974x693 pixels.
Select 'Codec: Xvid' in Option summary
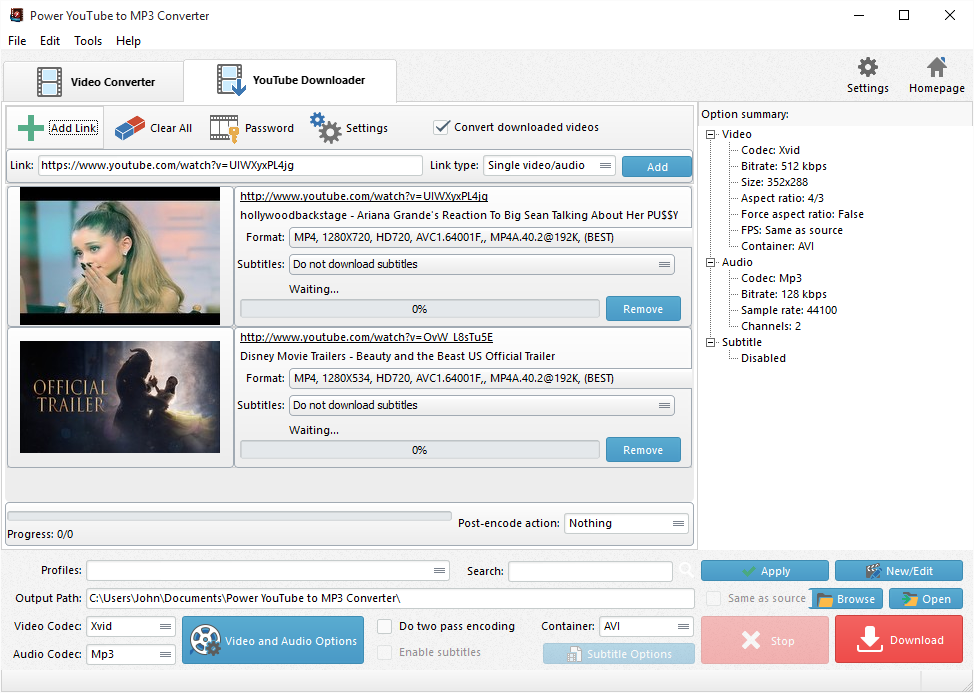click(x=770, y=150)
